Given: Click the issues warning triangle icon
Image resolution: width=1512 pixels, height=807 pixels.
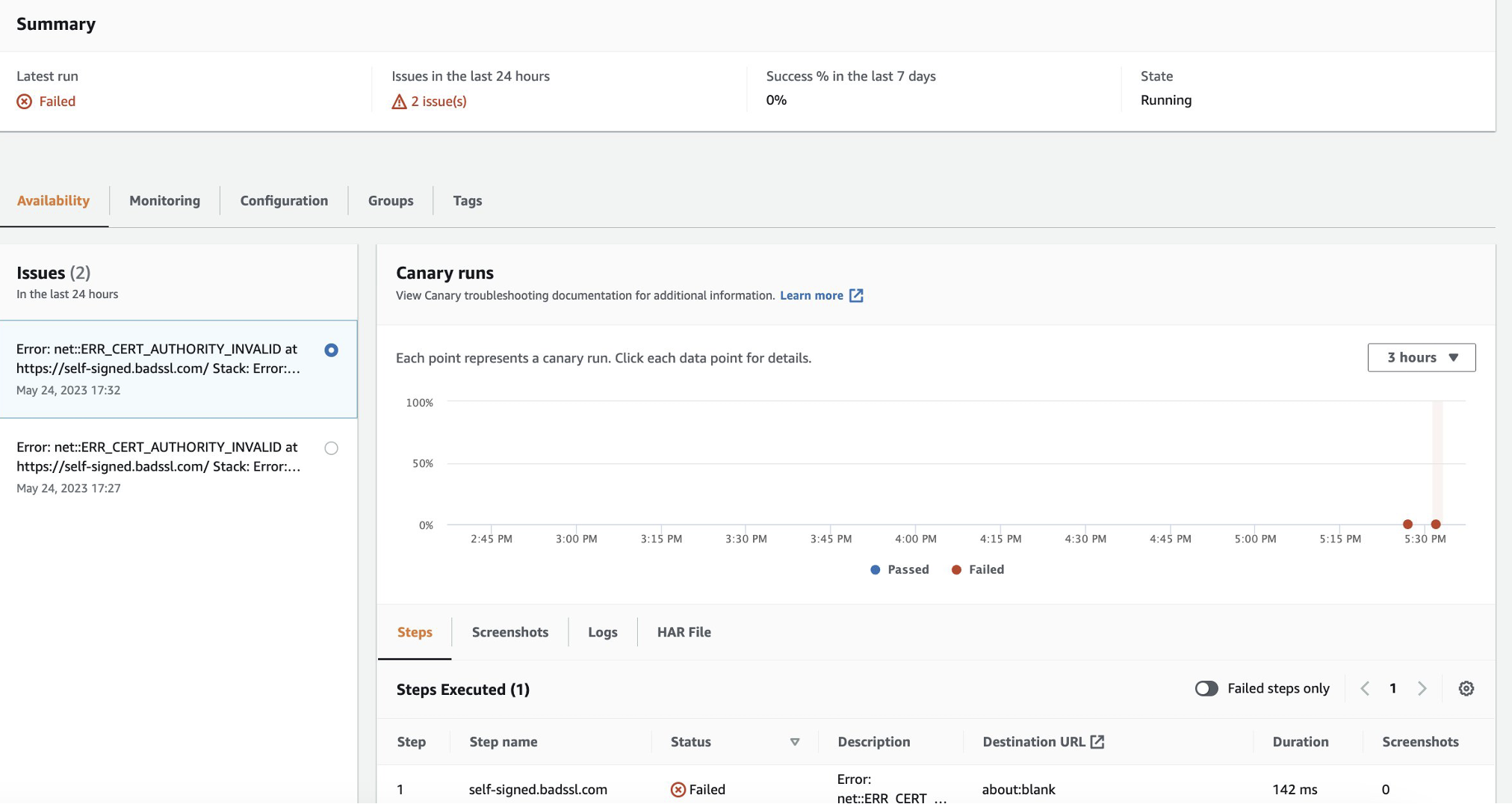Looking at the screenshot, I should click(x=399, y=102).
